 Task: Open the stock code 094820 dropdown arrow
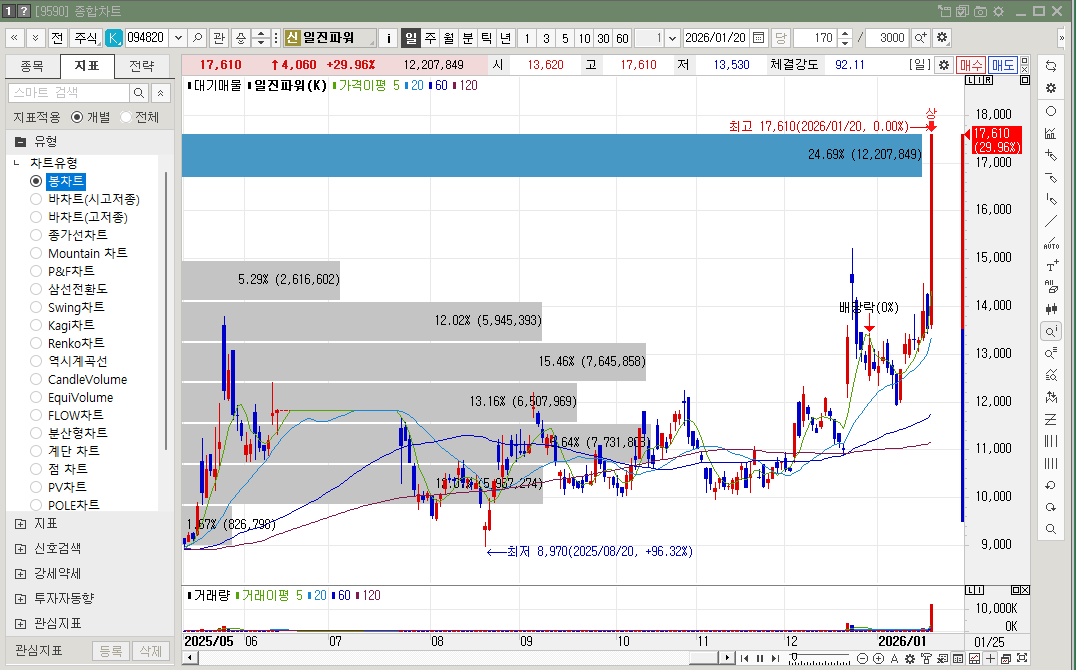(x=178, y=38)
